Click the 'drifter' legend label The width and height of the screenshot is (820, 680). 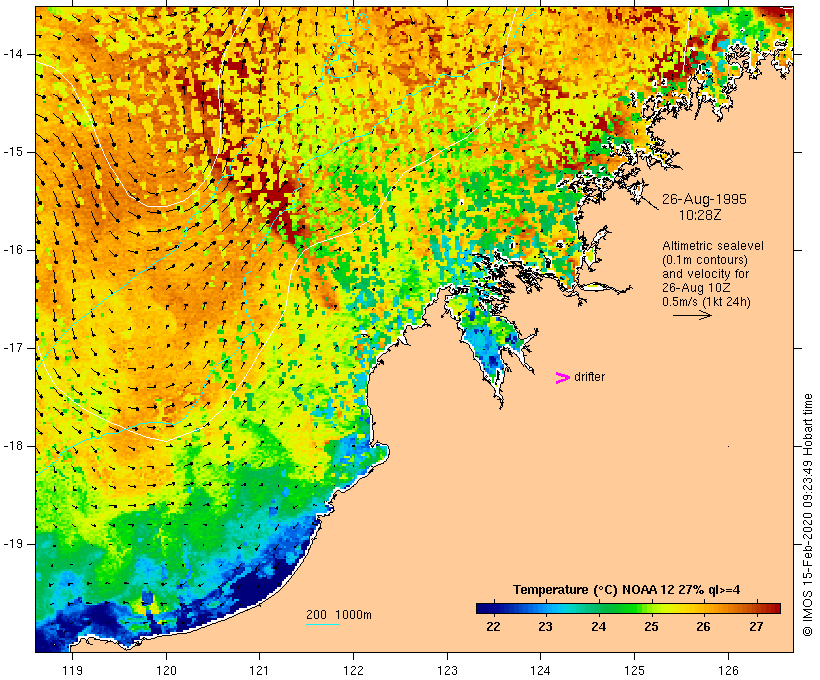coord(589,377)
